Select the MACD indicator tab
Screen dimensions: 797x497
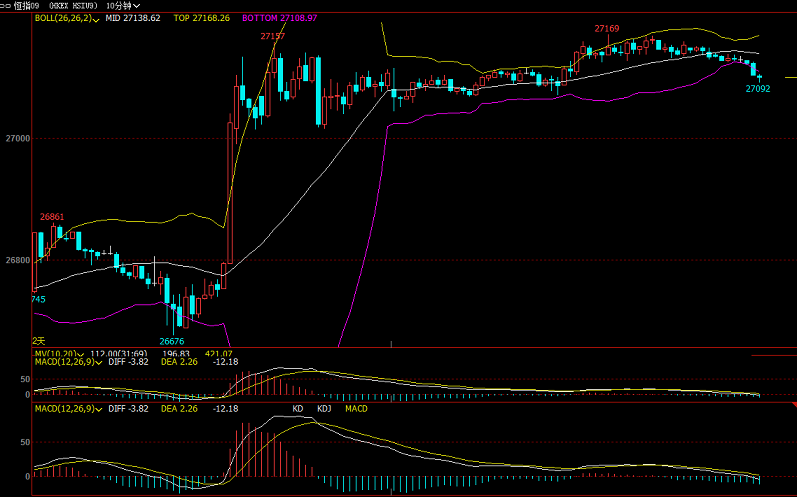pyautogui.click(x=356, y=409)
